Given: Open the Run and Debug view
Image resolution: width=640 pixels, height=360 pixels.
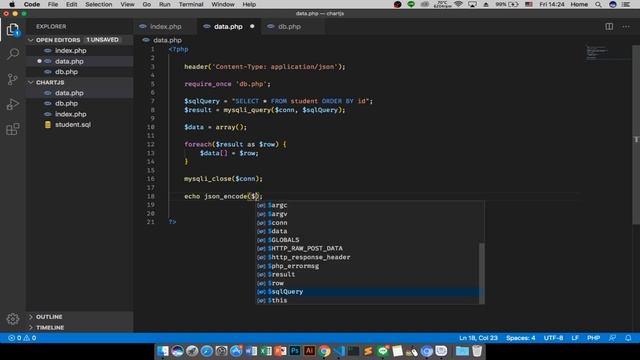Looking at the screenshot, I should click(13, 104).
